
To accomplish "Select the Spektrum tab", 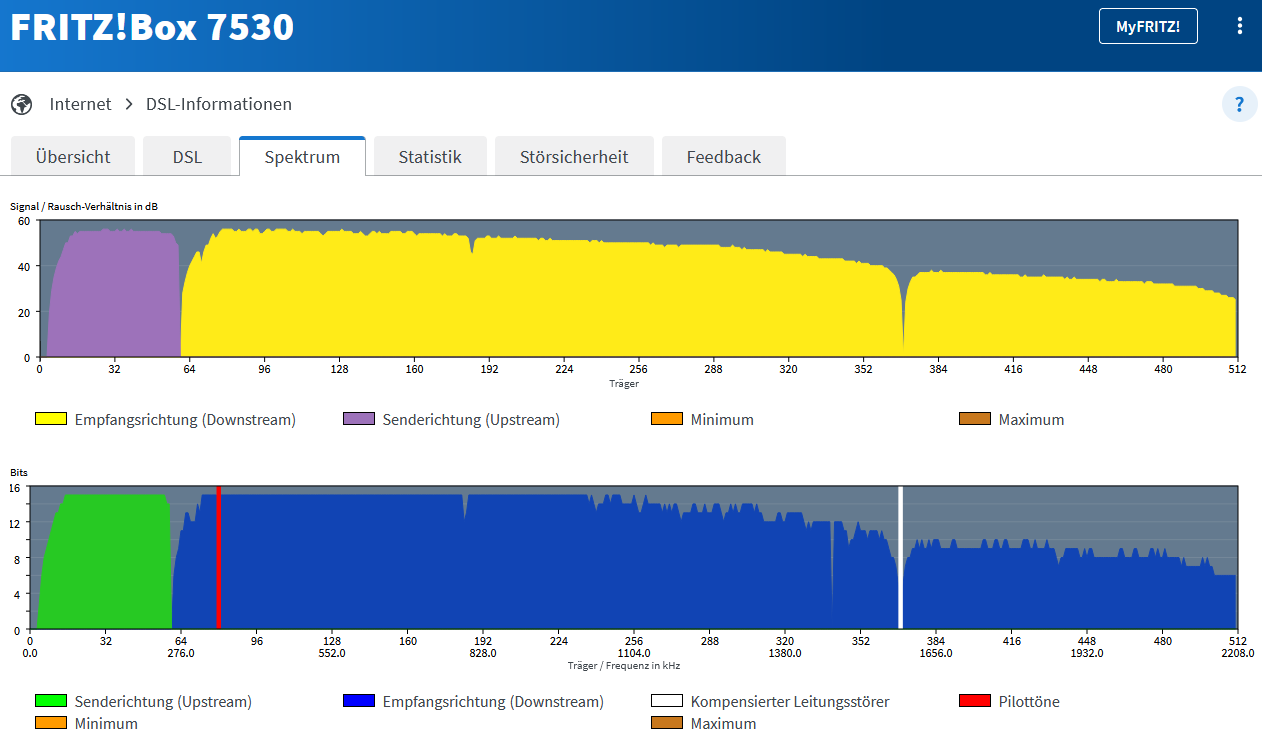I will [302, 157].
